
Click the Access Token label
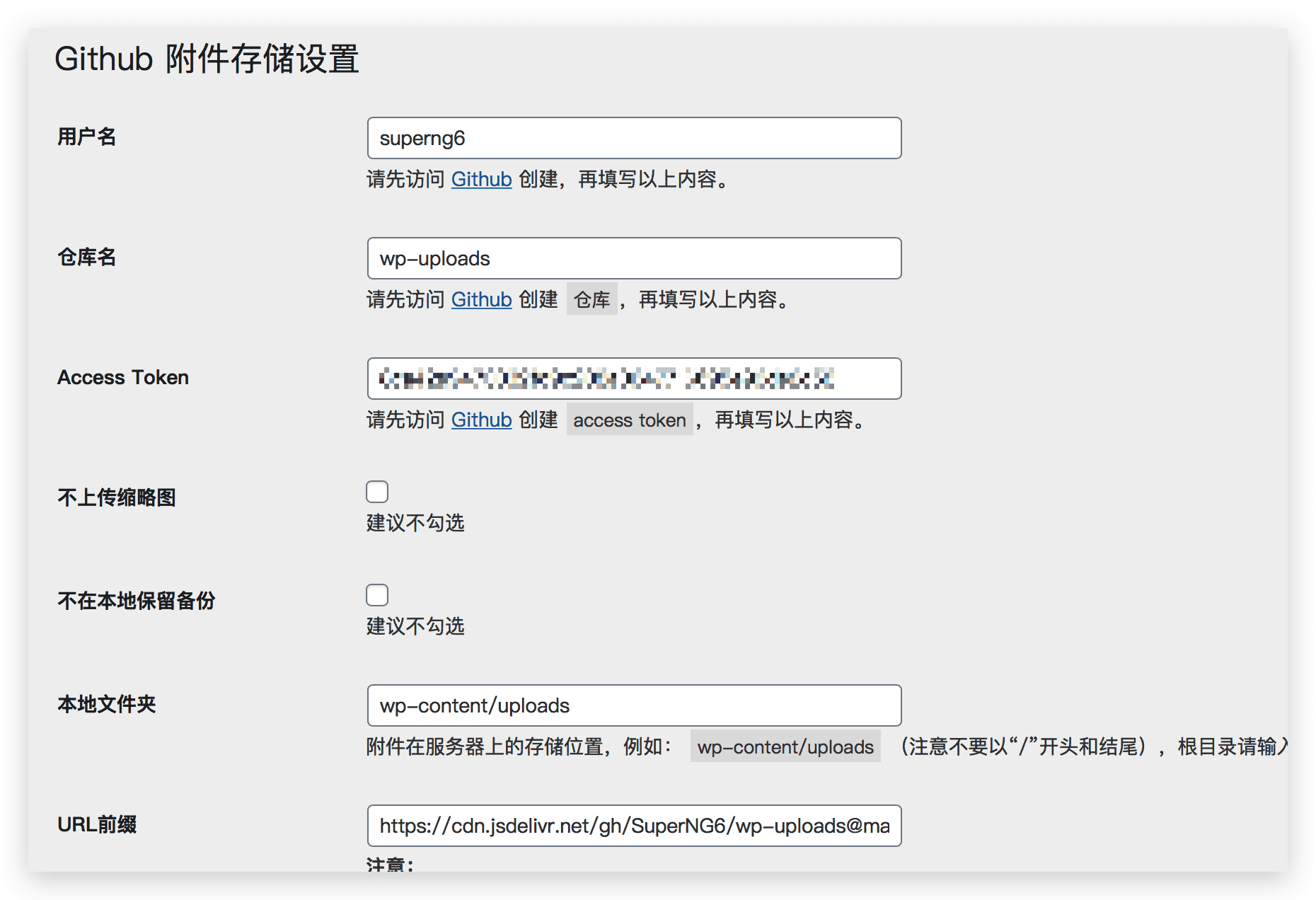[123, 377]
